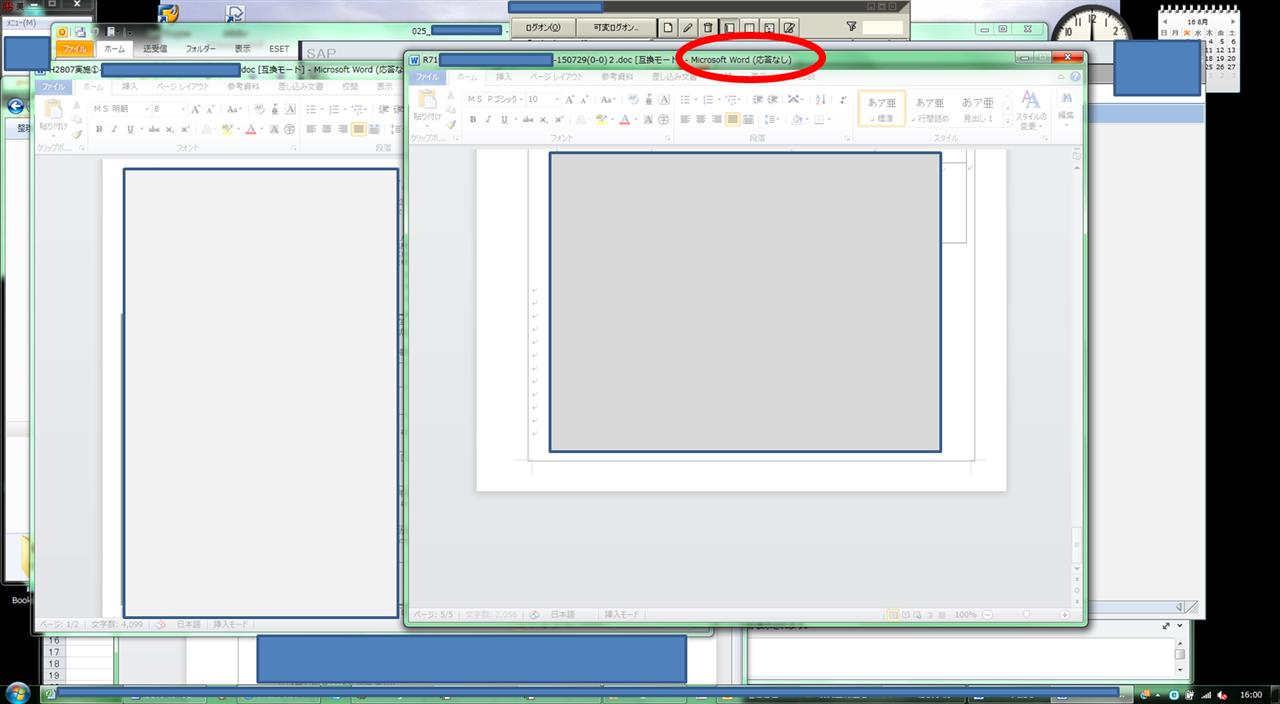This screenshot has height=704, width=1280.
Task: Open Change Styles dropdown in front Word window
Action: [1029, 108]
